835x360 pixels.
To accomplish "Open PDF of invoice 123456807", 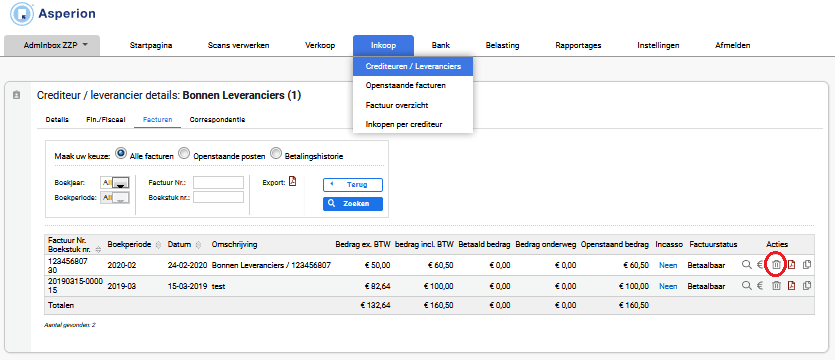I will click(x=791, y=265).
